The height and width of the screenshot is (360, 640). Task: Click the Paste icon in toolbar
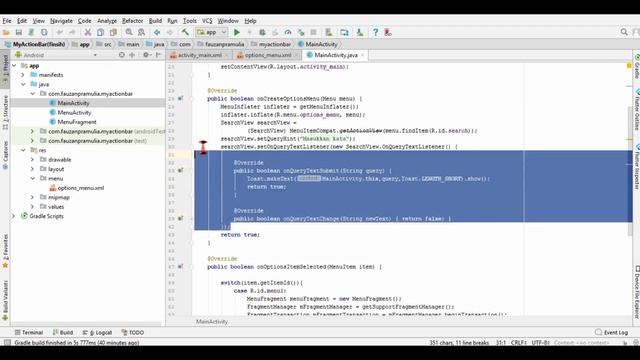[x=113, y=32]
